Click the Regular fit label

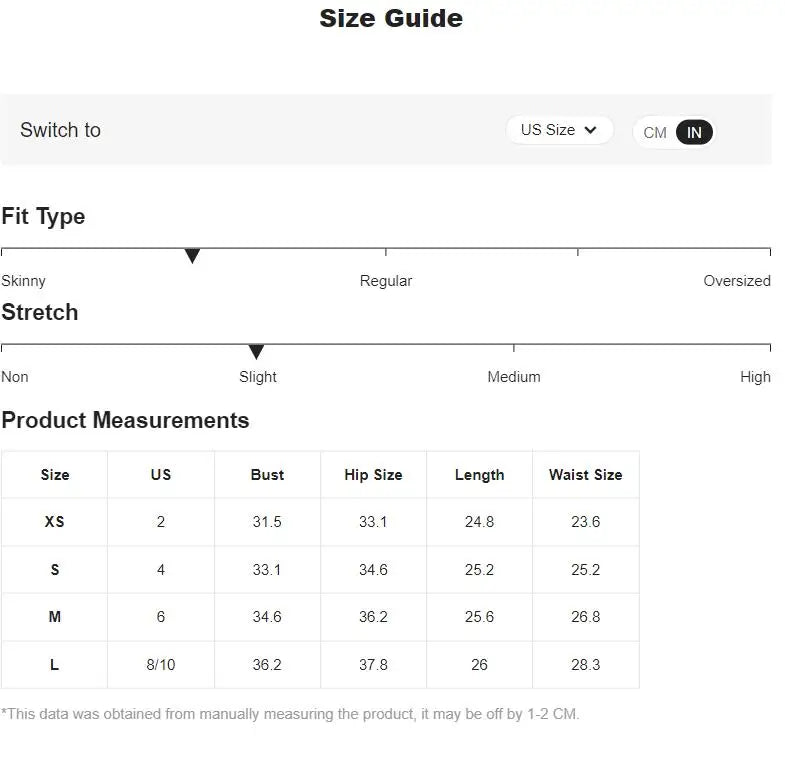point(386,281)
